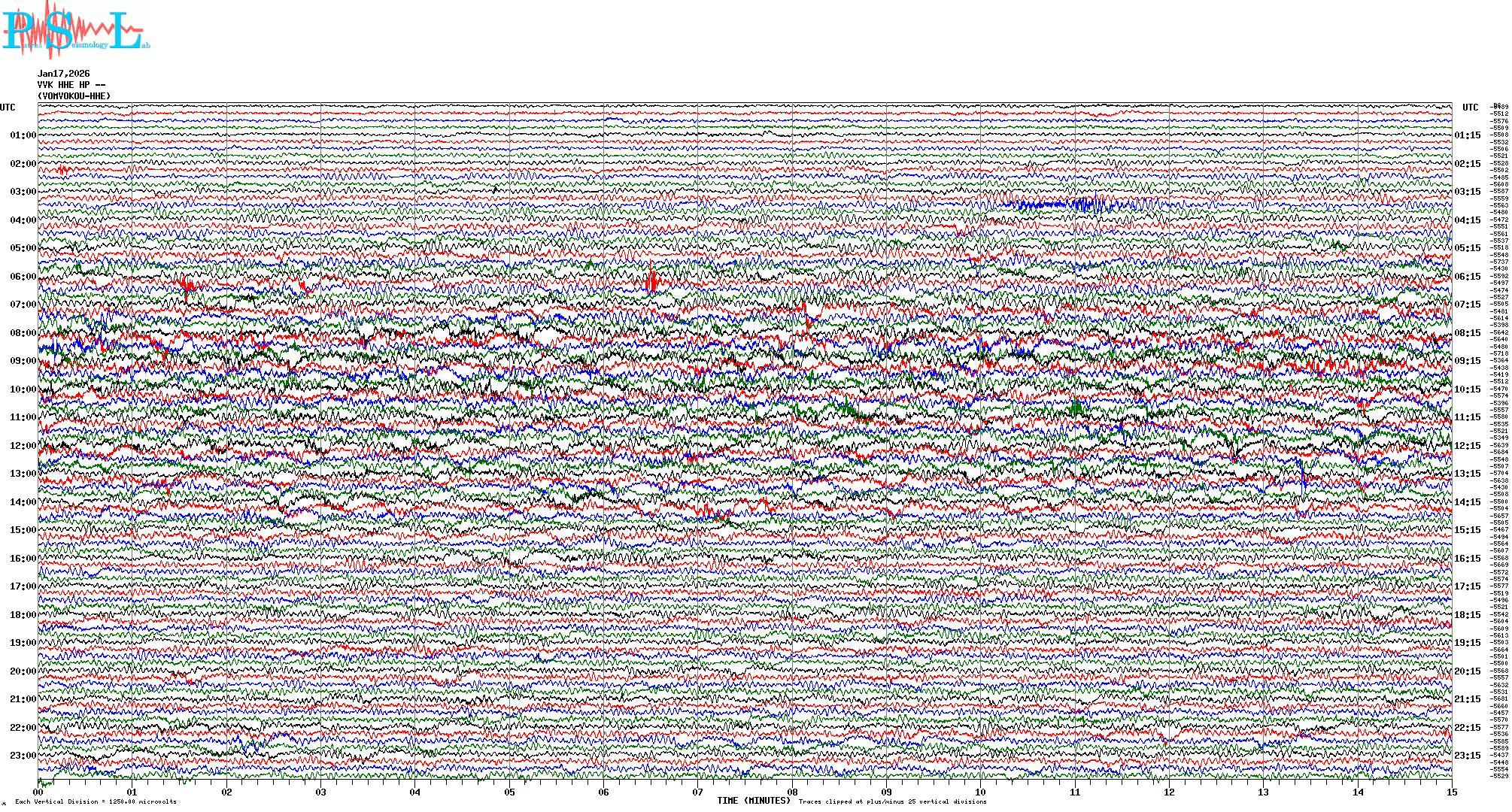Select the 23:00 hour label on left
Screen dimensions: 1512x812
click(23, 756)
